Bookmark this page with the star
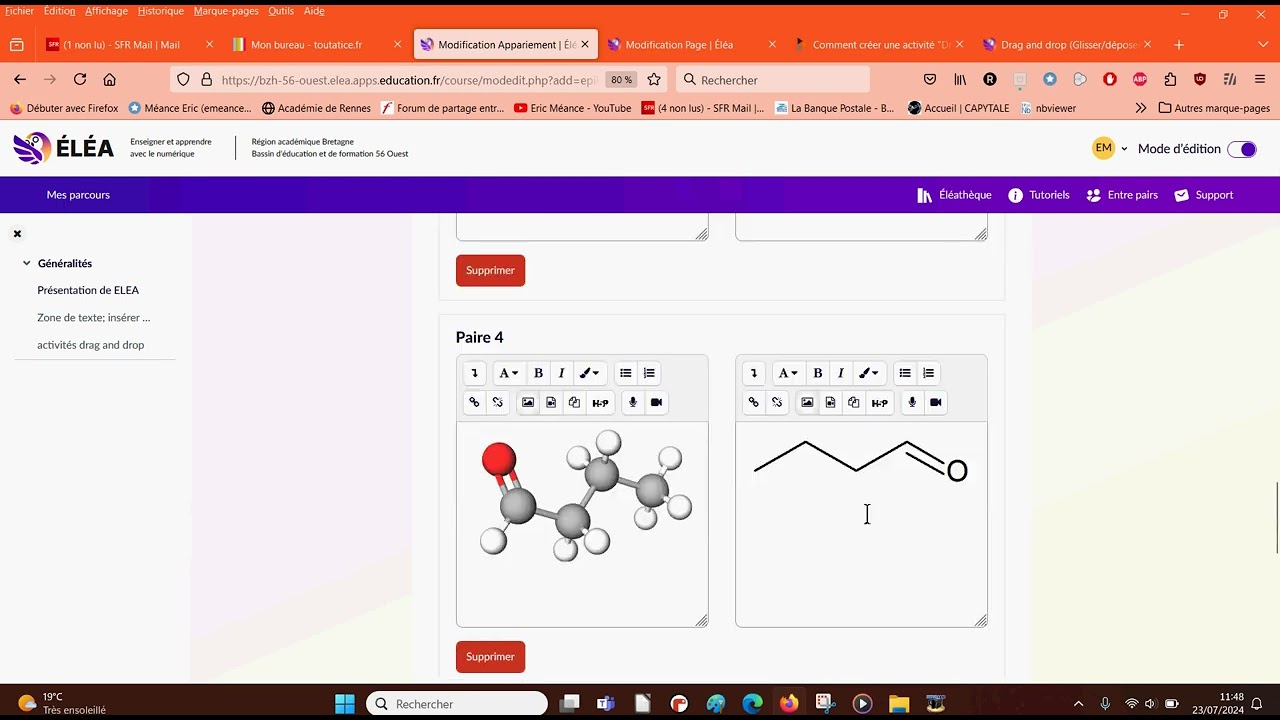The image size is (1280, 720). coord(654,79)
